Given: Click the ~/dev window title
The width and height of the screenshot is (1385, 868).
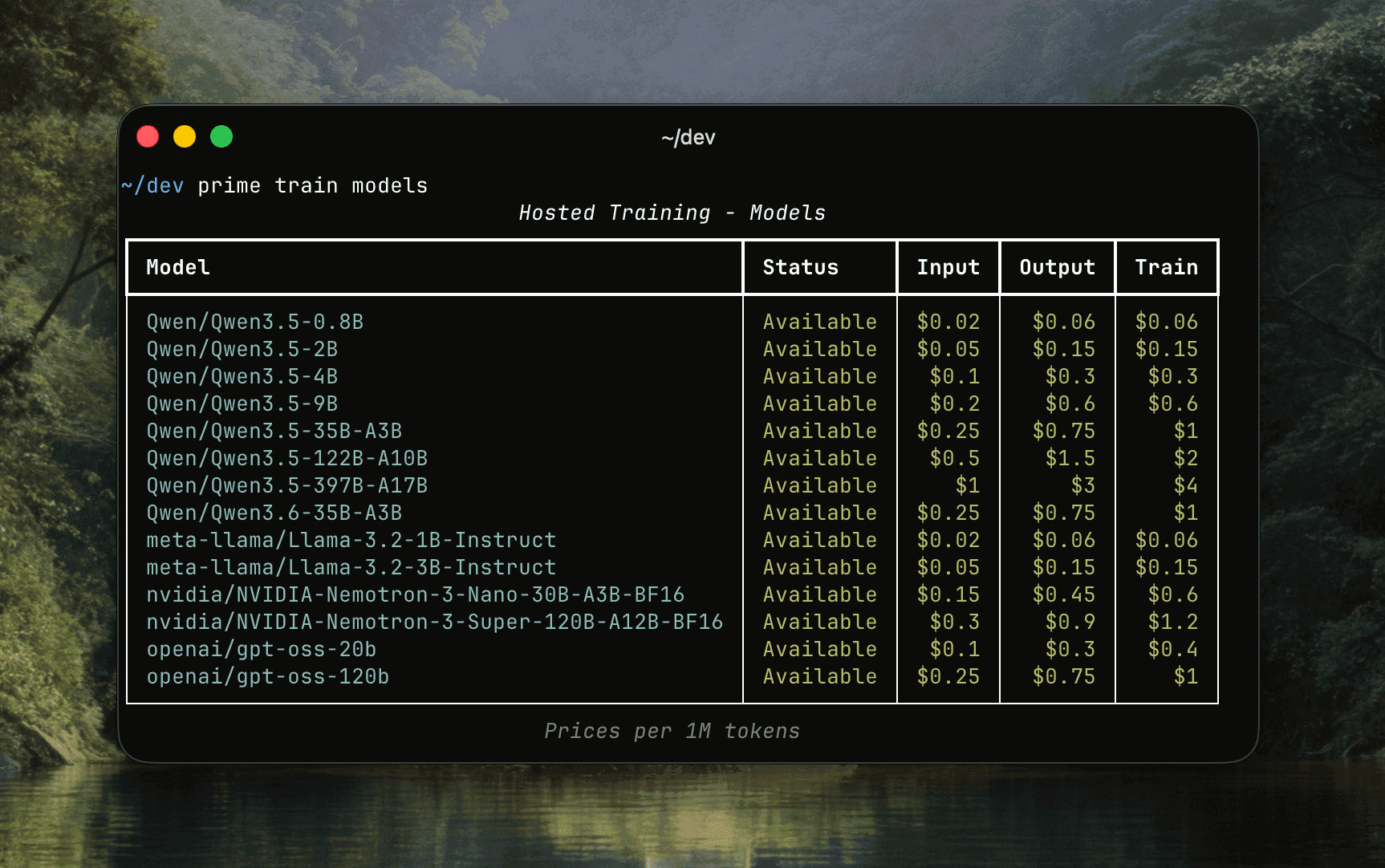Looking at the screenshot, I should pos(688,138).
